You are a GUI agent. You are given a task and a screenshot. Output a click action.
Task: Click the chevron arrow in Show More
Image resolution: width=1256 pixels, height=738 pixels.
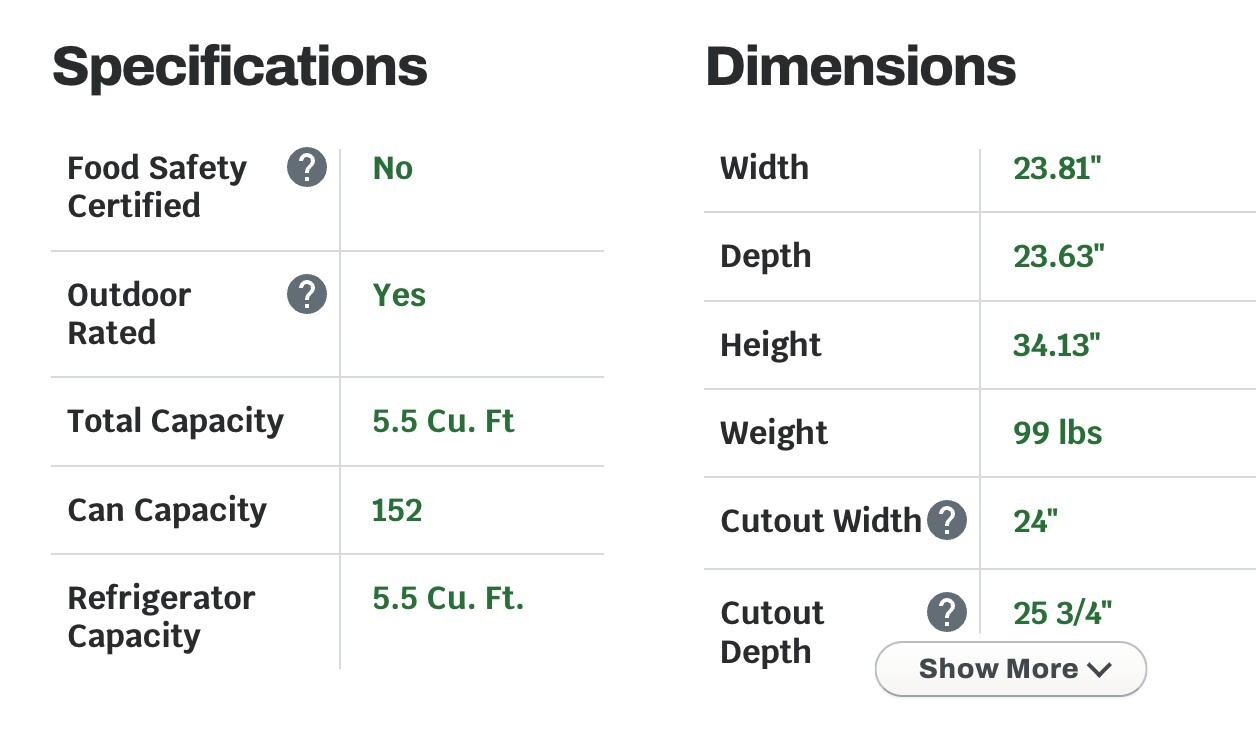point(1098,670)
